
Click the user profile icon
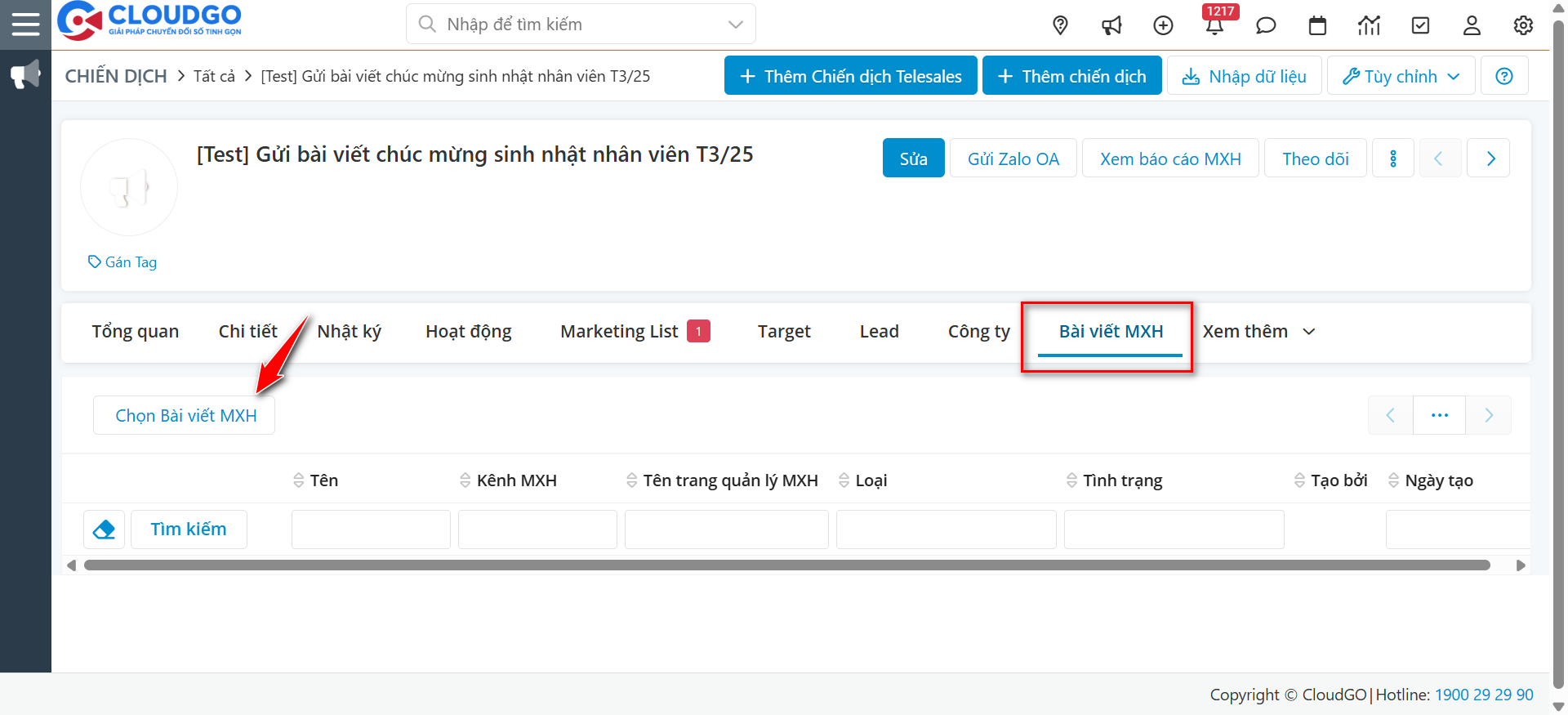point(1472,25)
